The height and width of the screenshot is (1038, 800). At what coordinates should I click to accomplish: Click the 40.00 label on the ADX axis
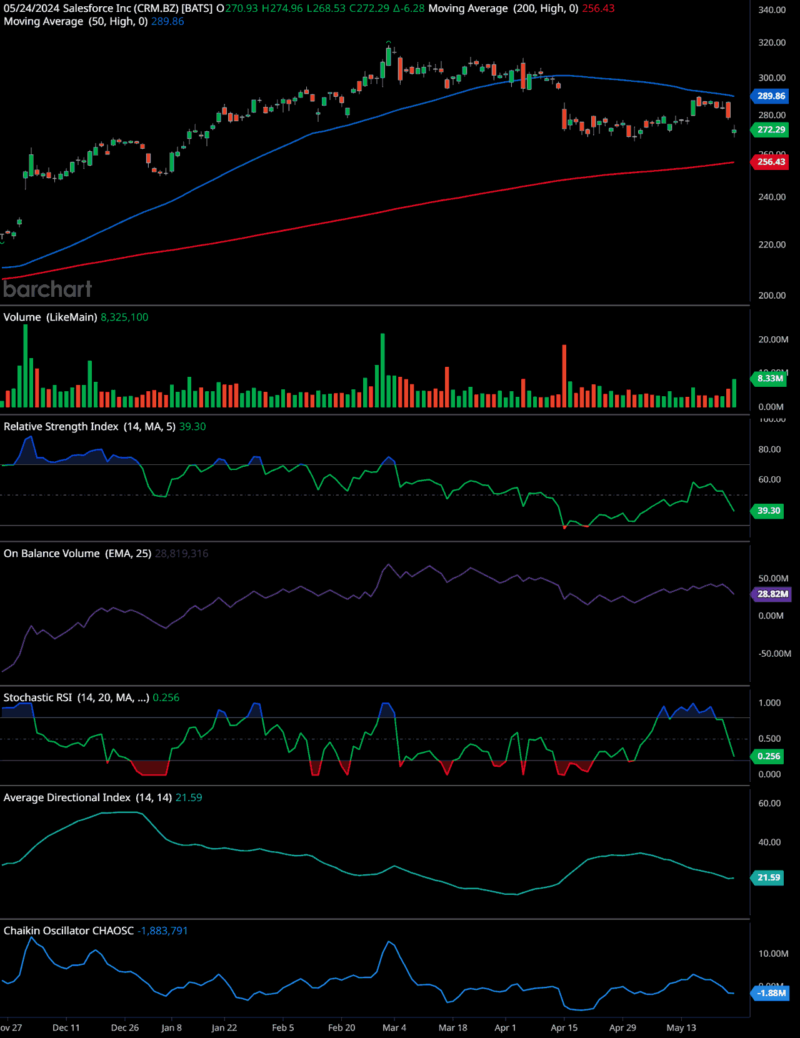(x=770, y=842)
